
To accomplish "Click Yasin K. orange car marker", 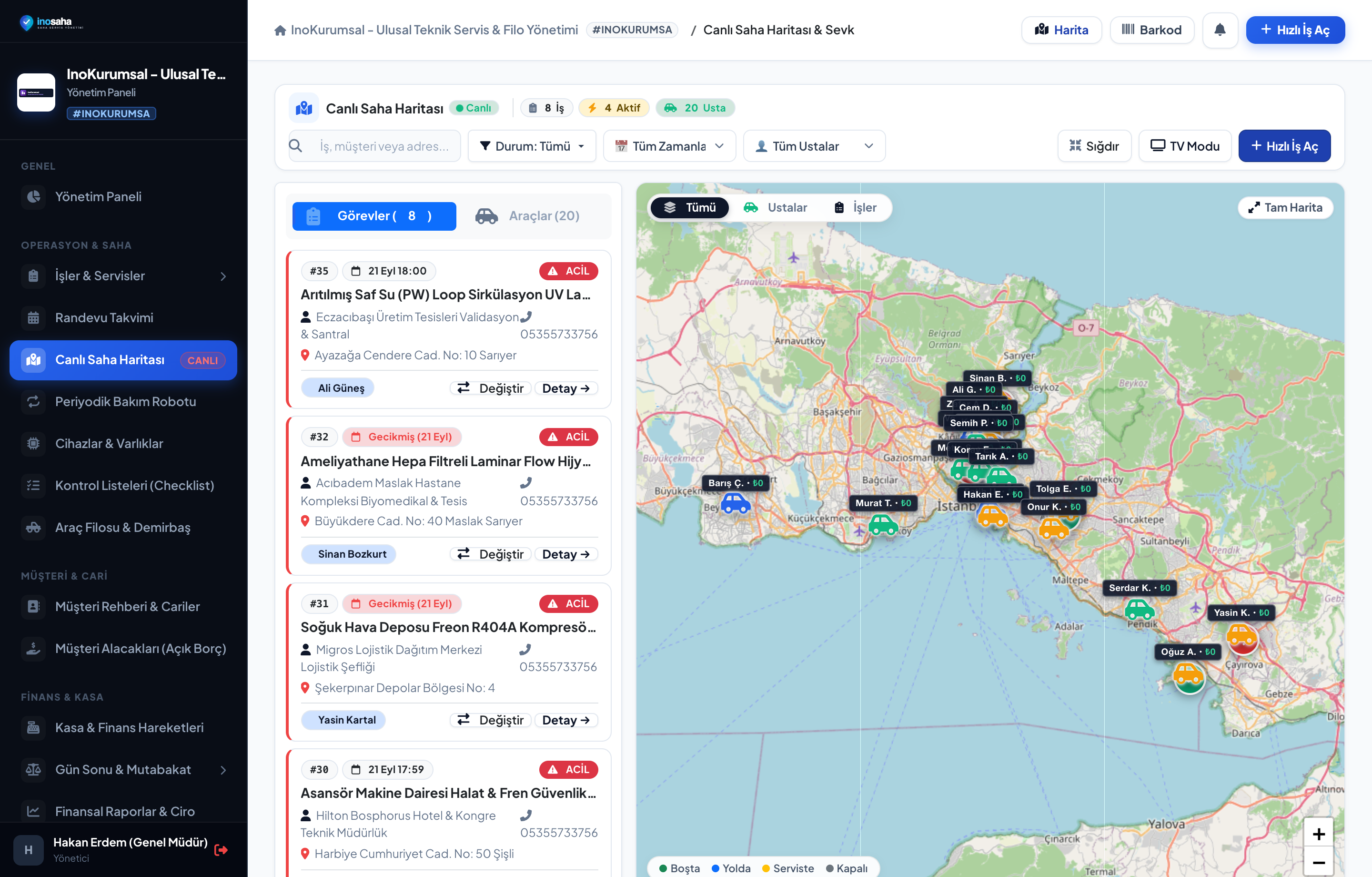I will [x=1241, y=634].
